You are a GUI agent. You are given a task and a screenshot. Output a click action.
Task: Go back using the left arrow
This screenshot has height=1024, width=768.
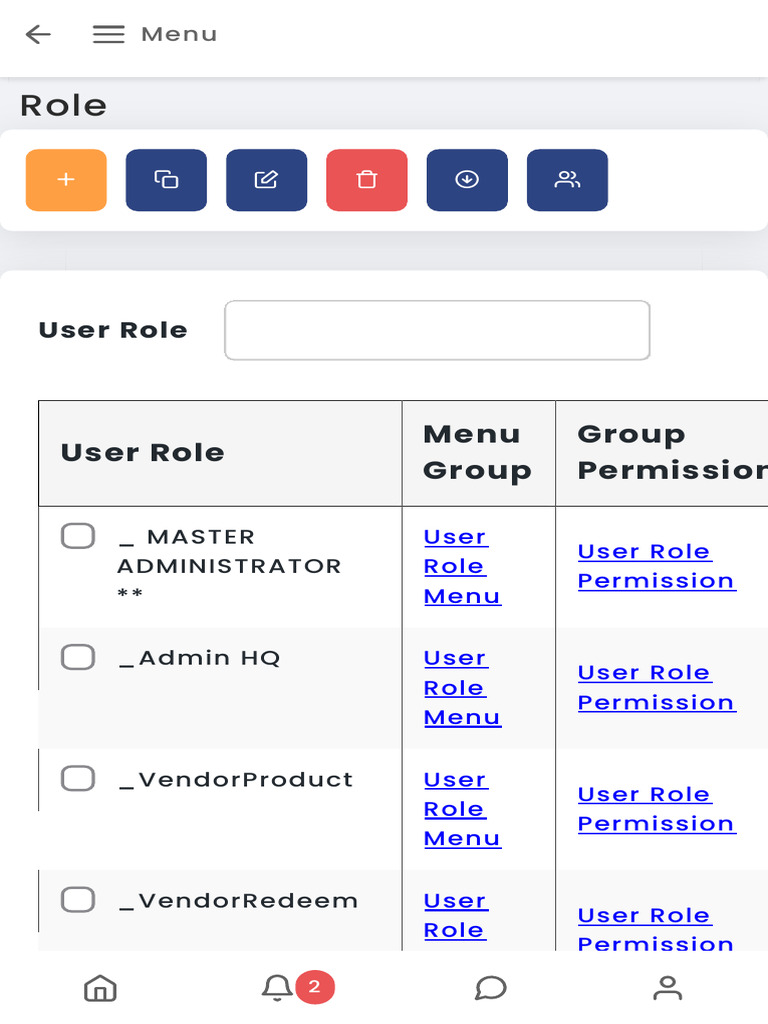pyautogui.click(x=38, y=34)
